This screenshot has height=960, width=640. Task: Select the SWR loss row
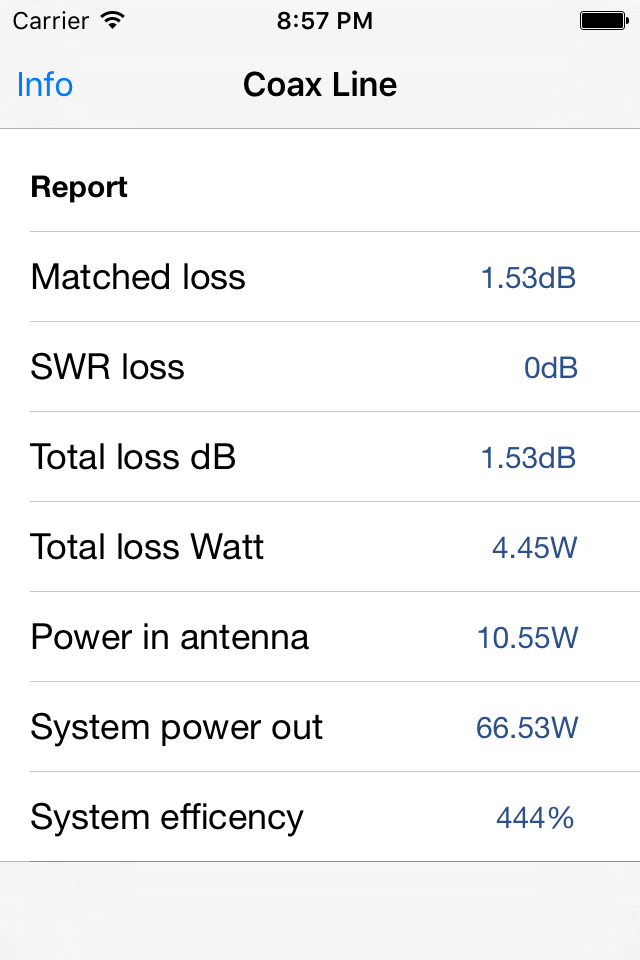(x=320, y=367)
